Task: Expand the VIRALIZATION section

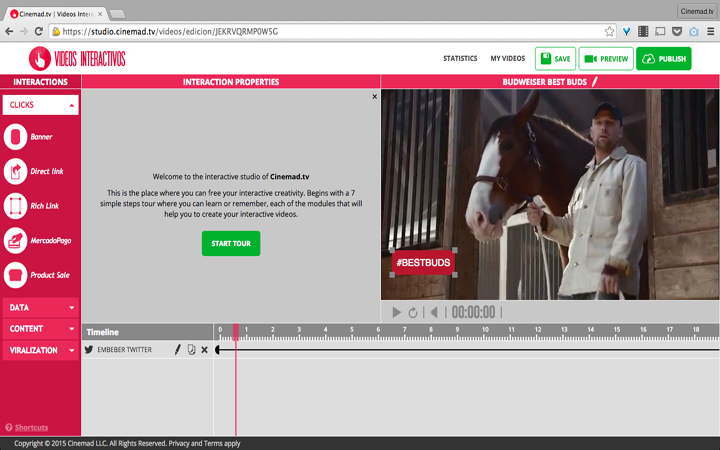Action: tap(40, 350)
